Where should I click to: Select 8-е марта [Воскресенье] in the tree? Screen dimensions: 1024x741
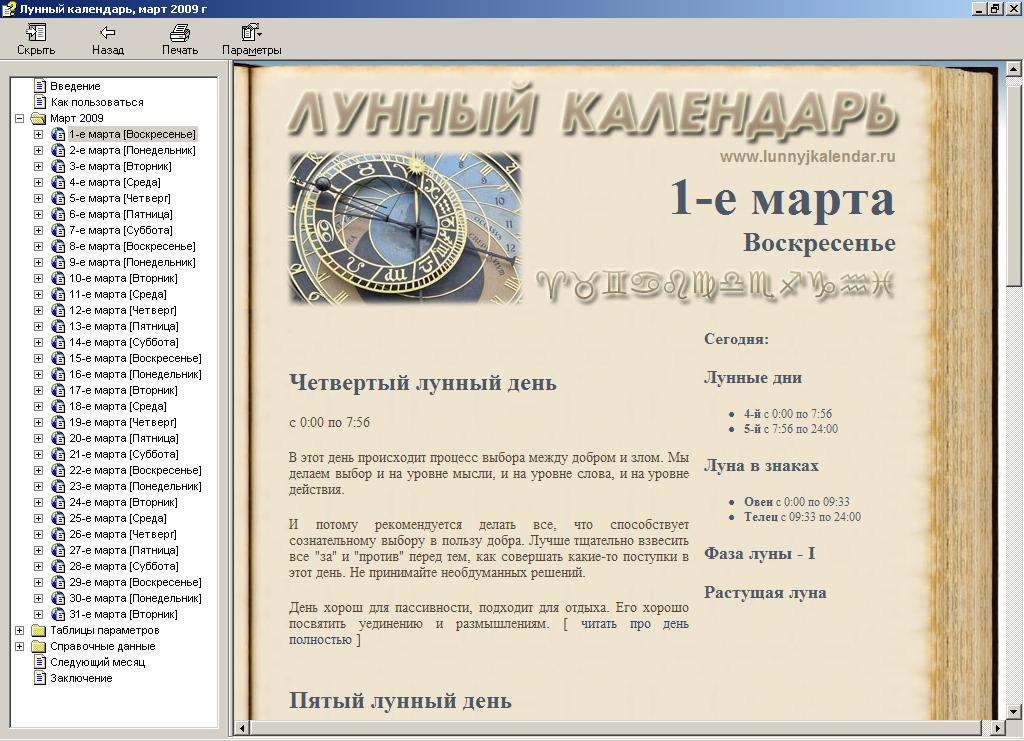(132, 246)
